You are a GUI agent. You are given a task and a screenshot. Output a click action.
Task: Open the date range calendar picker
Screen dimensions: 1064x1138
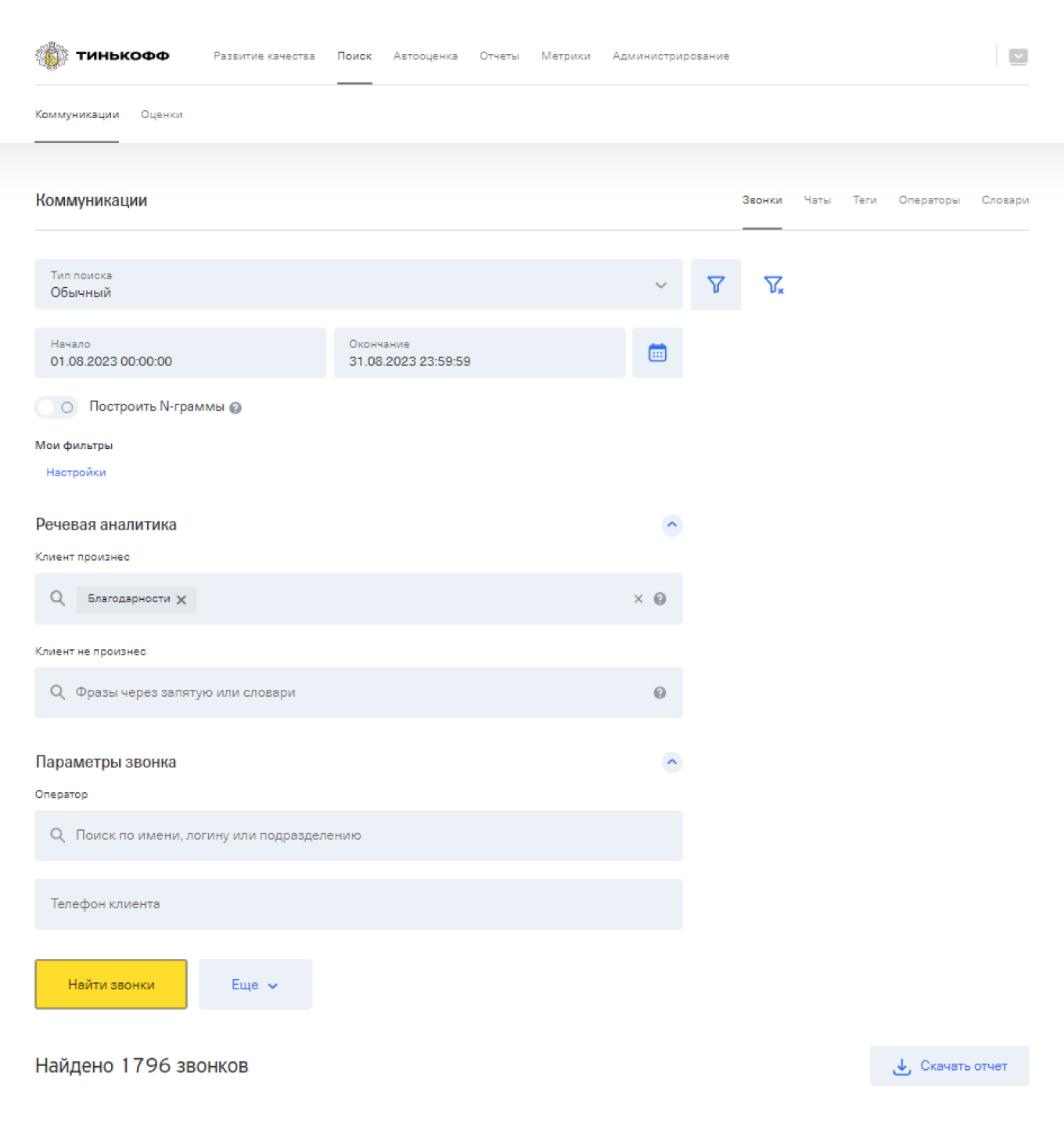[657, 354]
